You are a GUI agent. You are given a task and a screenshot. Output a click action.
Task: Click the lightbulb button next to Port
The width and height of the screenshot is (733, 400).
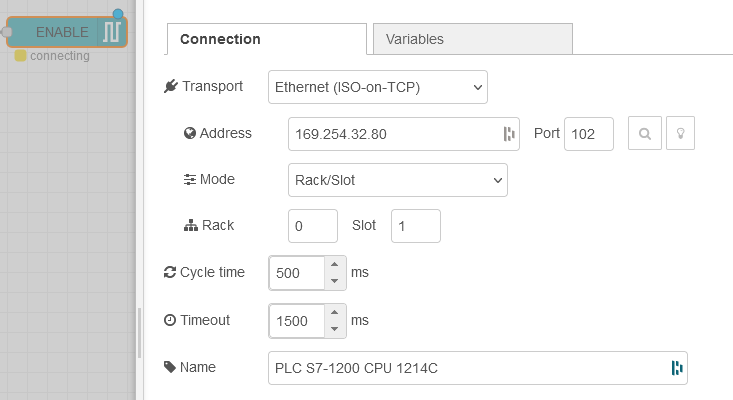[x=680, y=134]
